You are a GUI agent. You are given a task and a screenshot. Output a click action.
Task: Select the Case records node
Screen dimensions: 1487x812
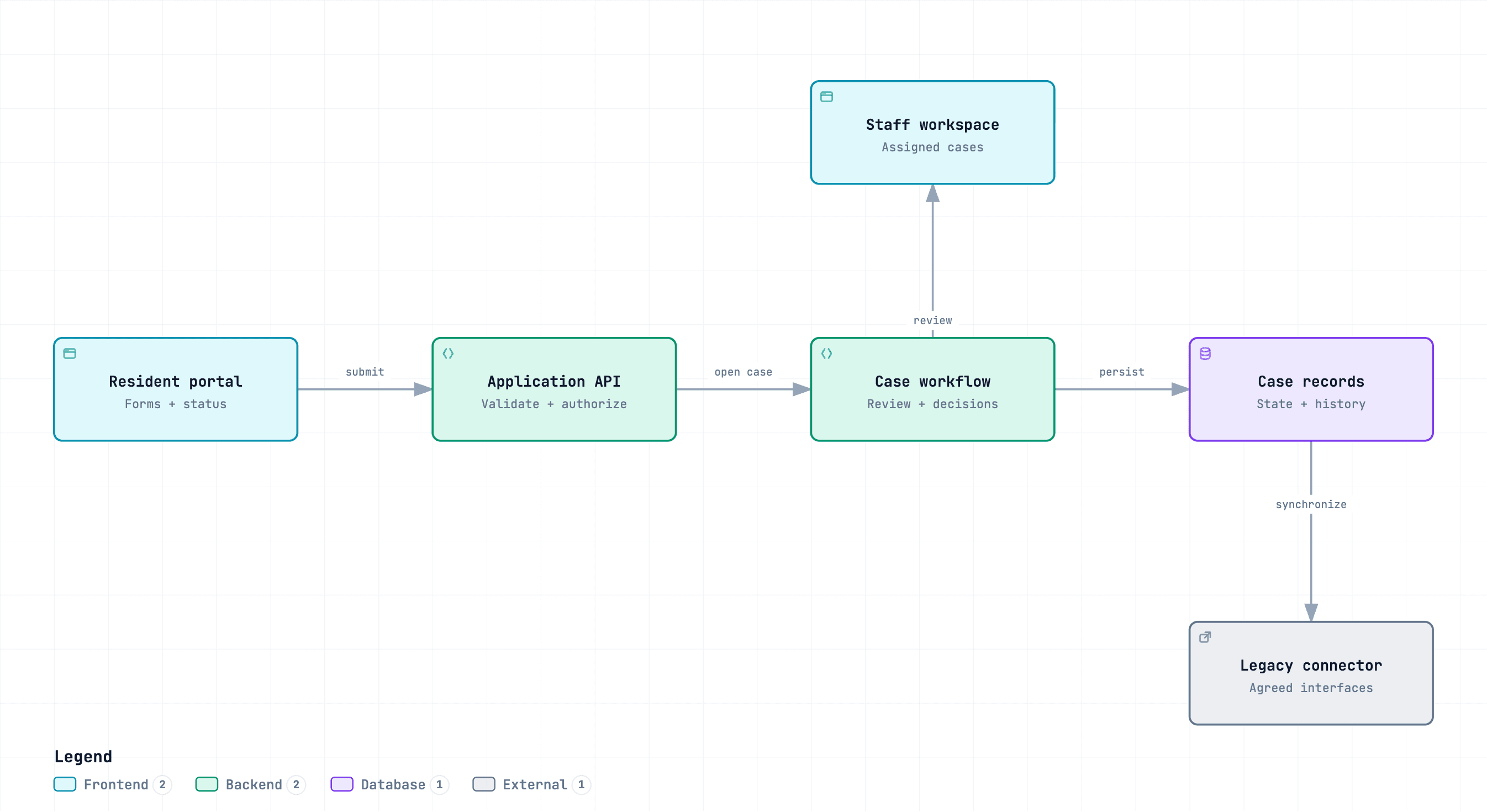click(1311, 389)
